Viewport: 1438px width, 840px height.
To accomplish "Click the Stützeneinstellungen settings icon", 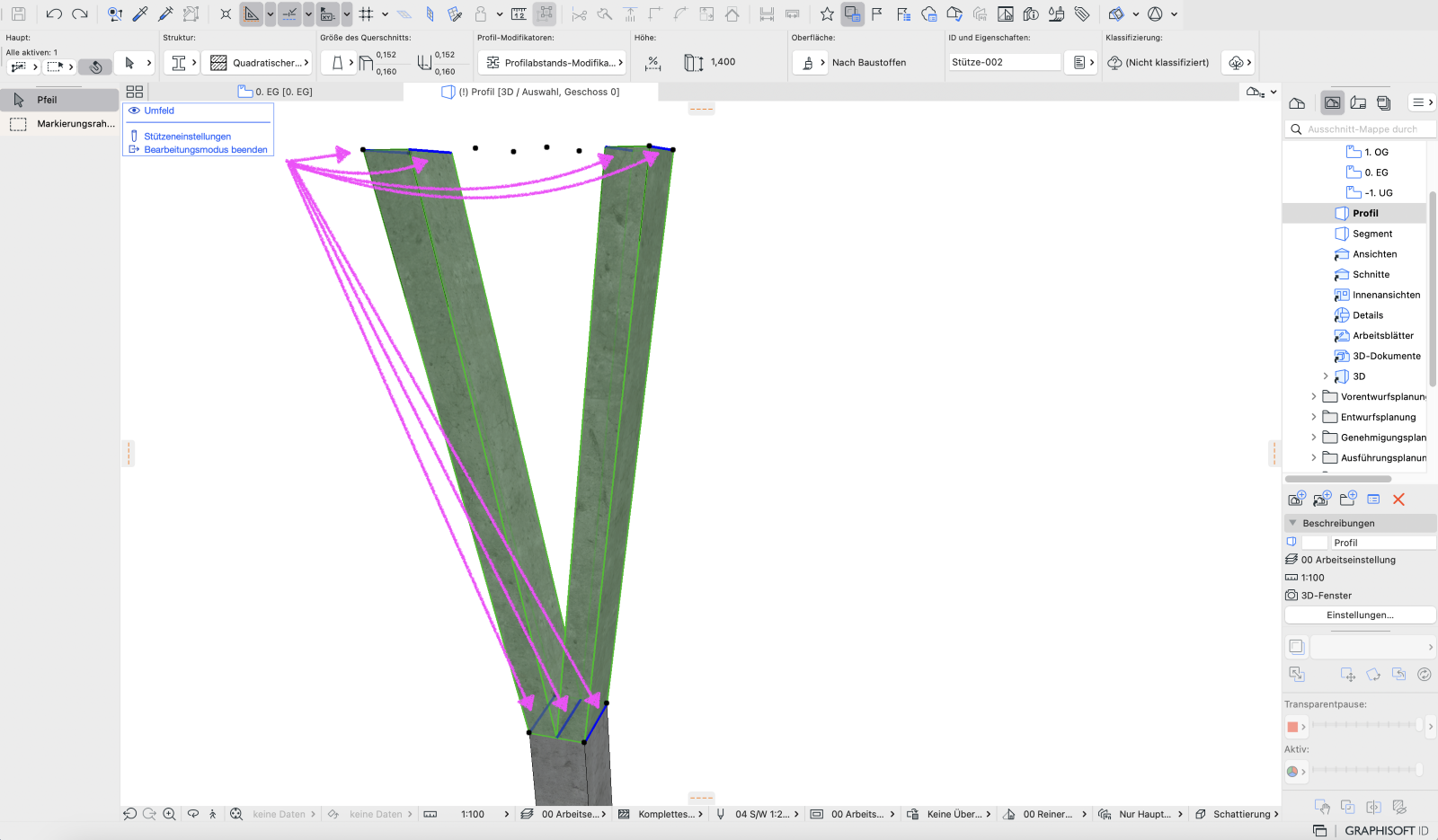I will pos(134,137).
